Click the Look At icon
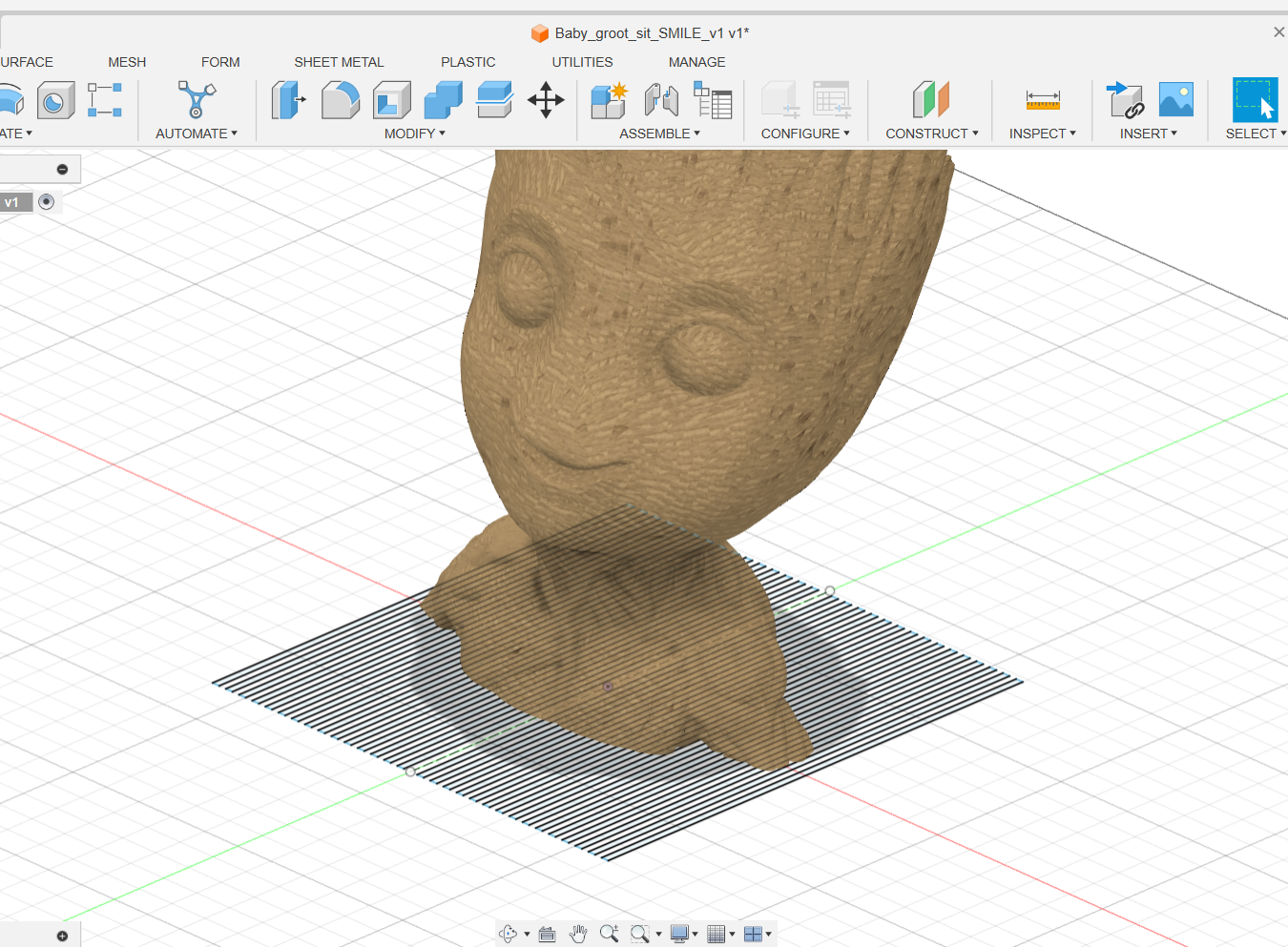The image size is (1288, 947). pyautogui.click(x=547, y=934)
